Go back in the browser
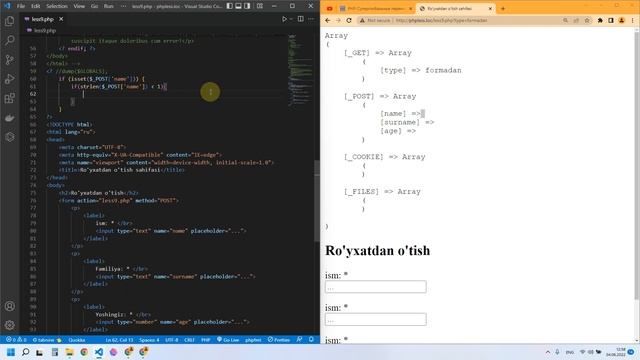Image resolution: width=640 pixels, height=360 pixels. [328, 20]
